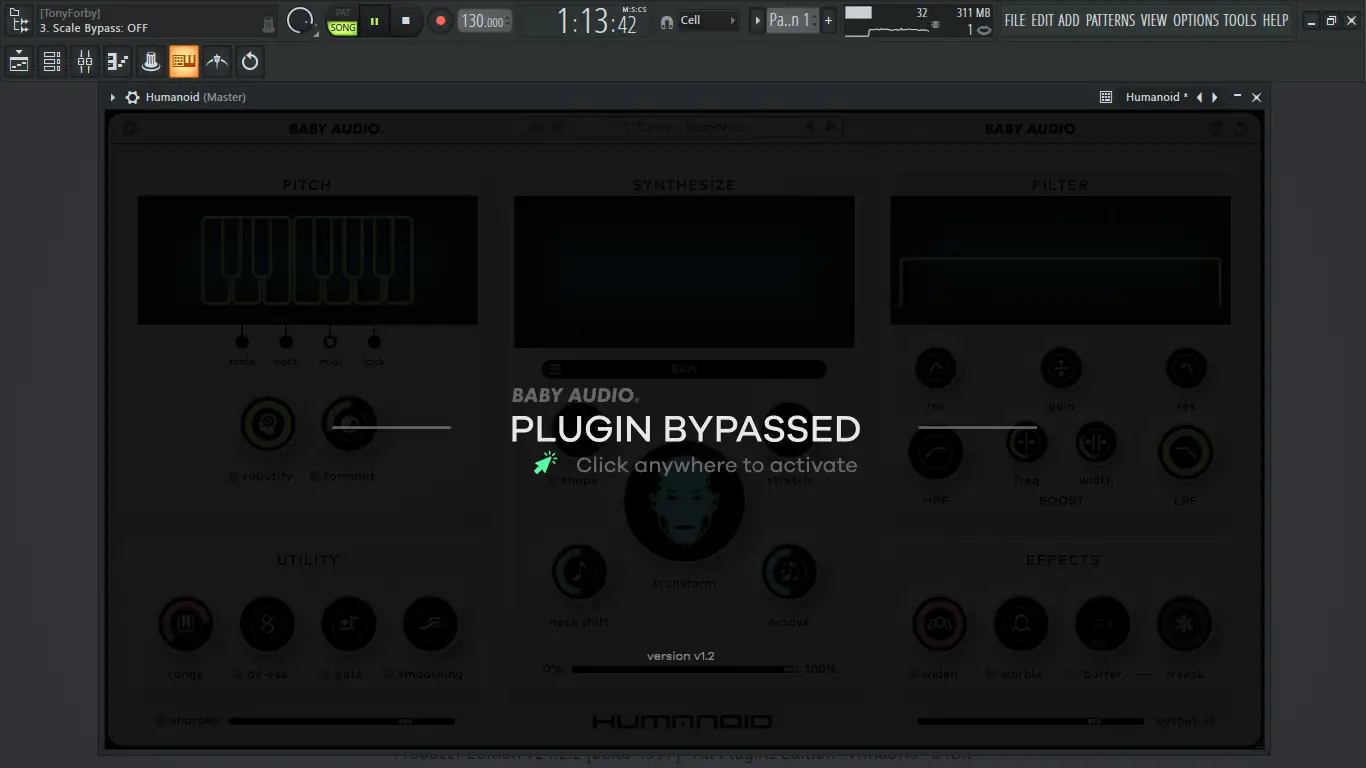Click the stacked list rows toolbar icon
Viewport: 1366px width, 768px height.
click(x=52, y=62)
